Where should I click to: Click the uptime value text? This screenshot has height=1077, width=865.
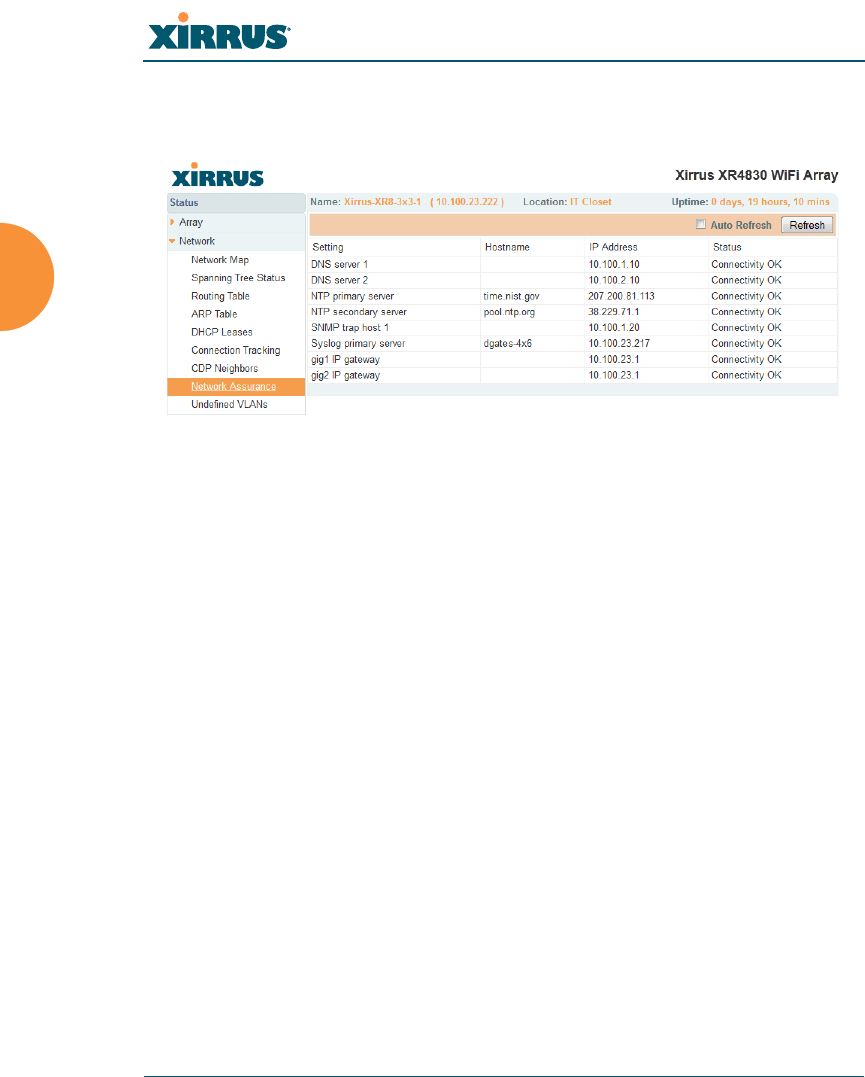[770, 202]
